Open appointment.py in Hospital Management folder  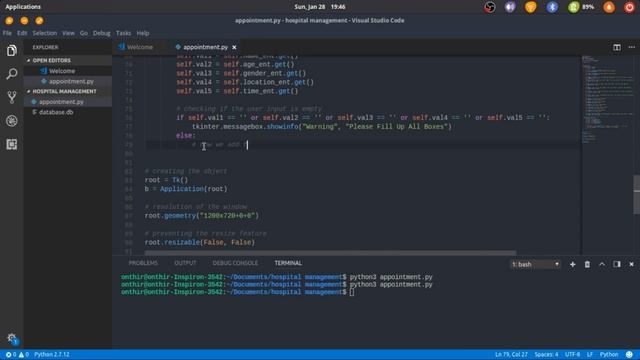[68, 102]
